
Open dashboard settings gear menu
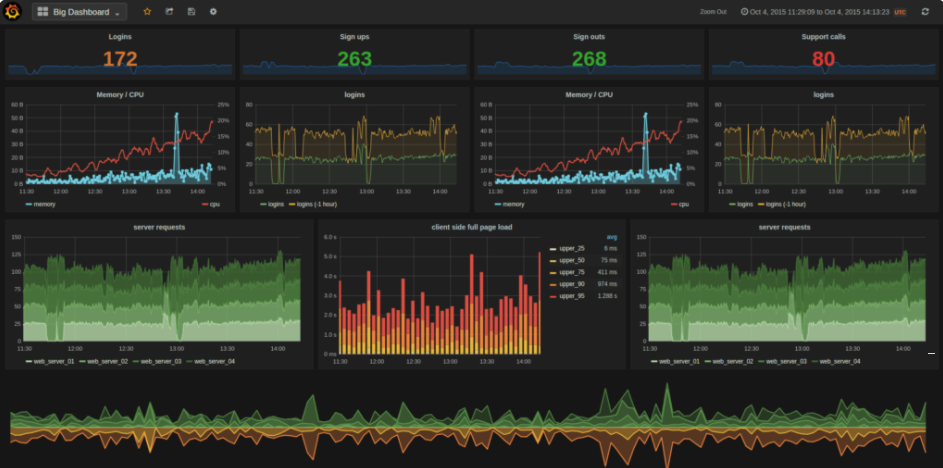213,12
